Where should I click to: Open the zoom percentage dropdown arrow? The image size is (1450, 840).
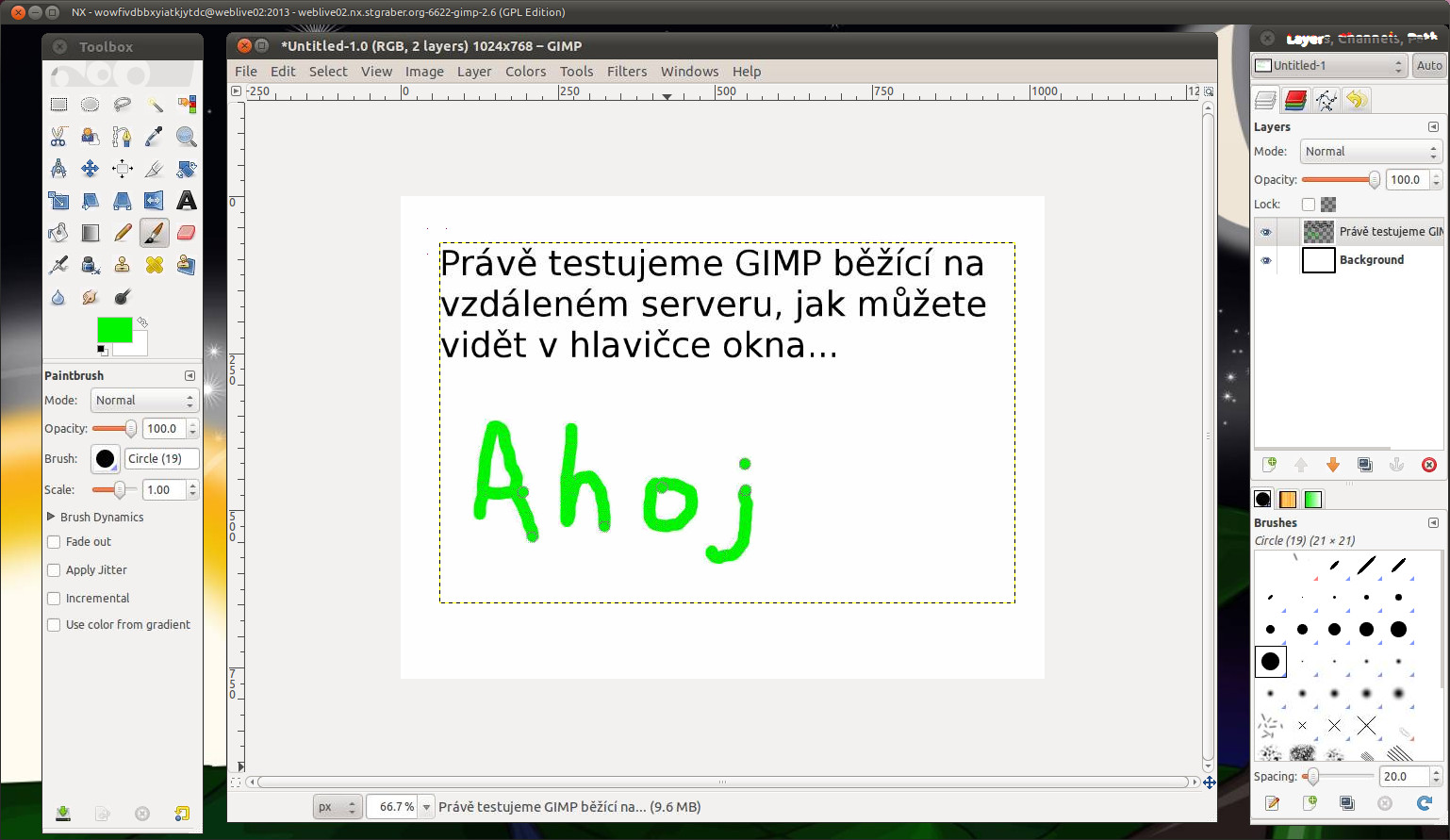click(426, 807)
